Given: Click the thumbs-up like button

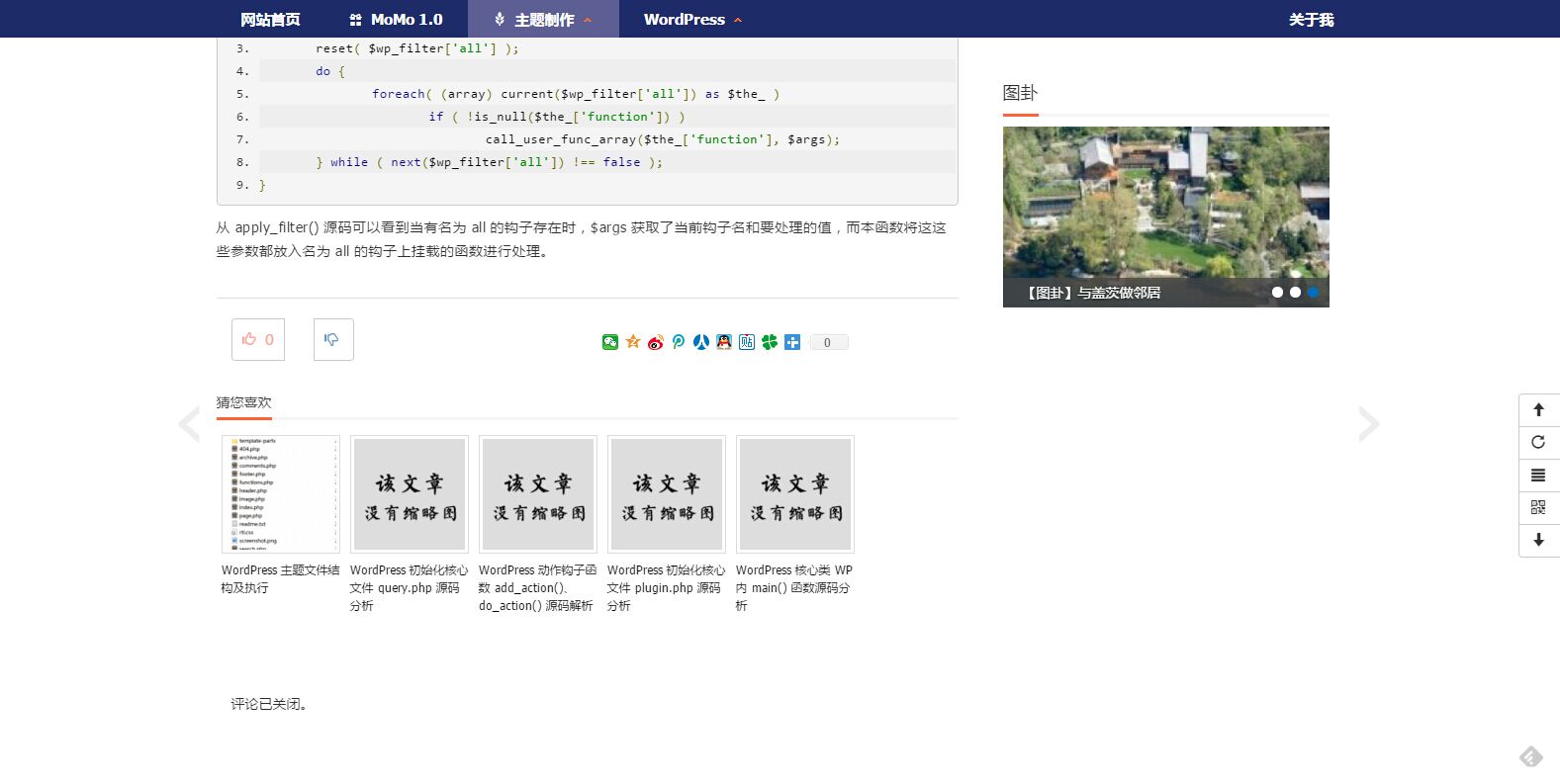Looking at the screenshot, I should point(257,339).
